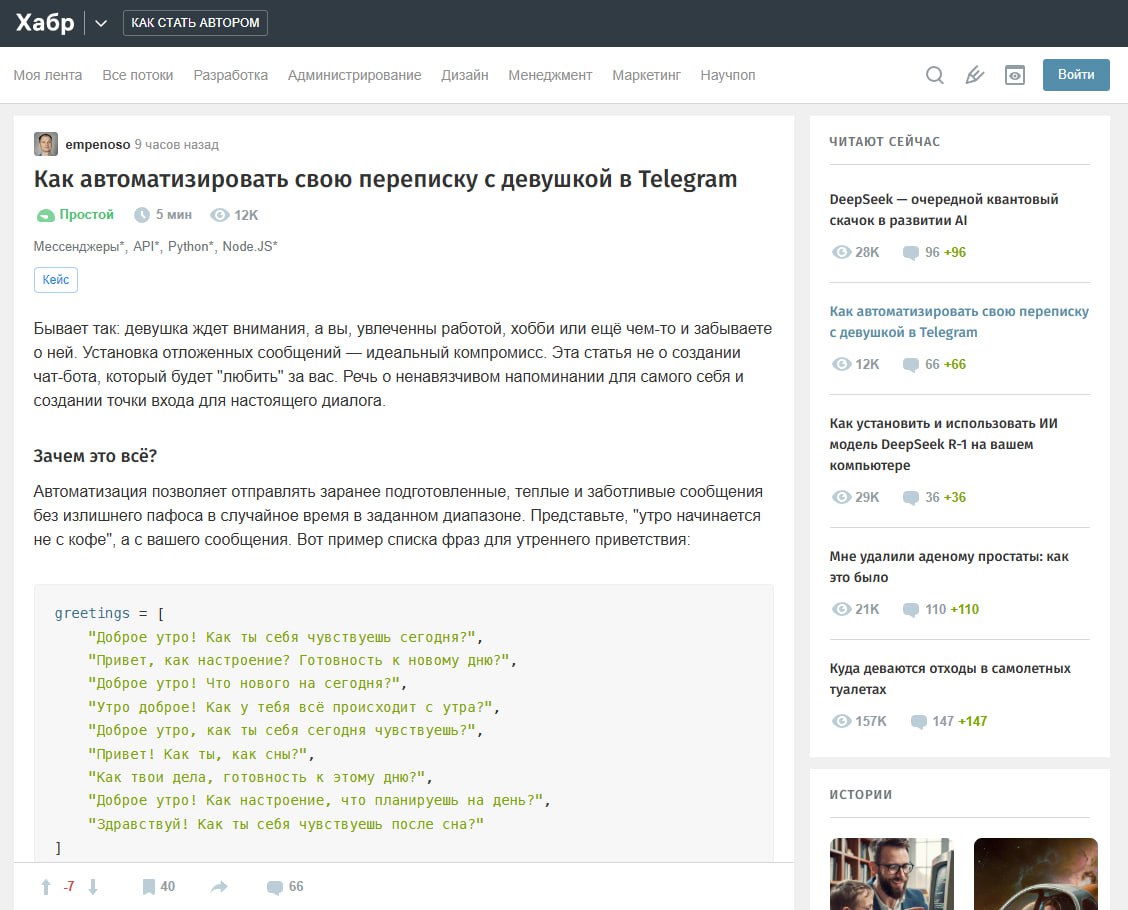Viewport: 1128px width, 910px height.
Task: Open the article about аденому простаты
Action: 948,567
